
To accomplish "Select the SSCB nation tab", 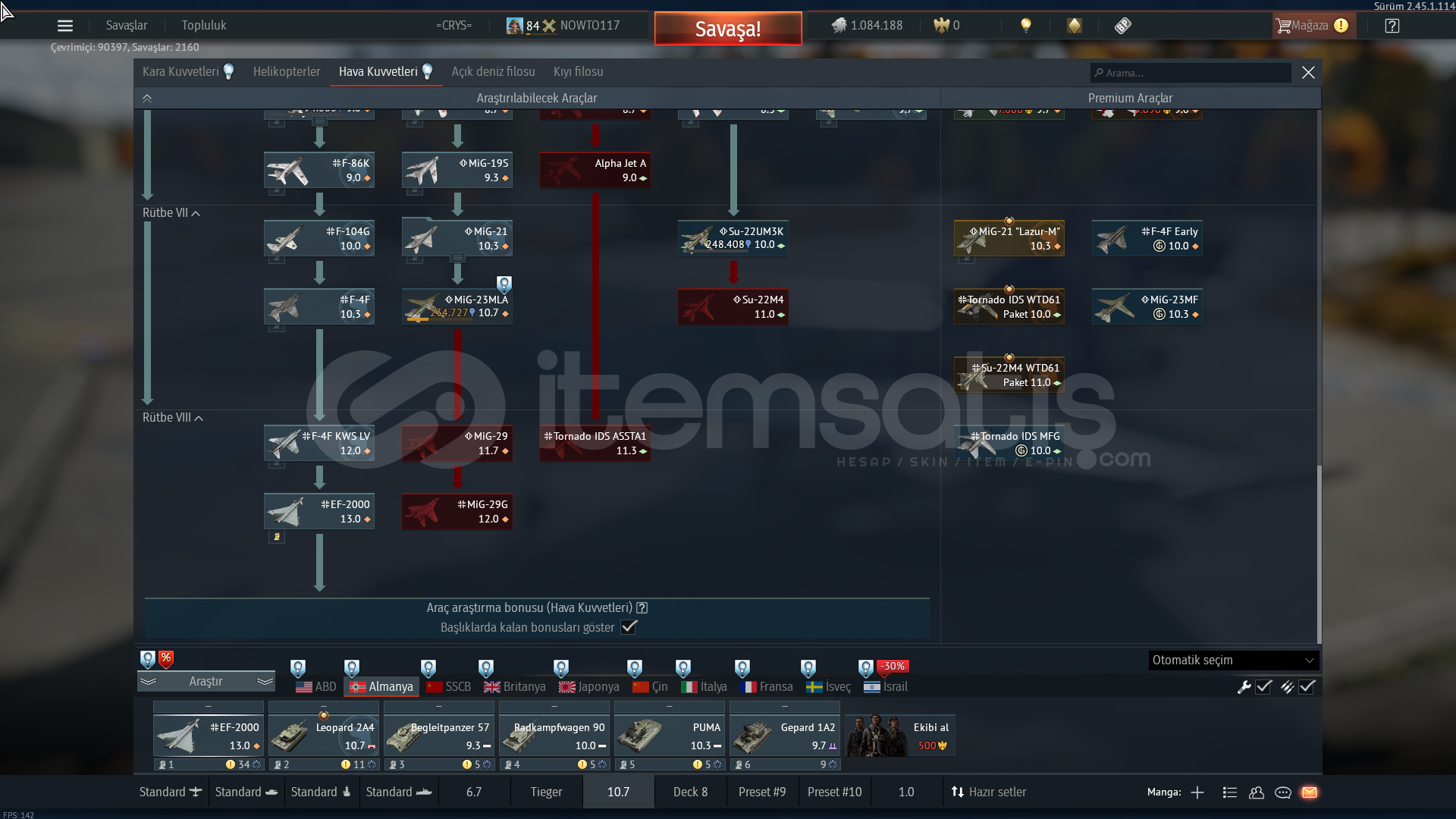I will [x=448, y=687].
